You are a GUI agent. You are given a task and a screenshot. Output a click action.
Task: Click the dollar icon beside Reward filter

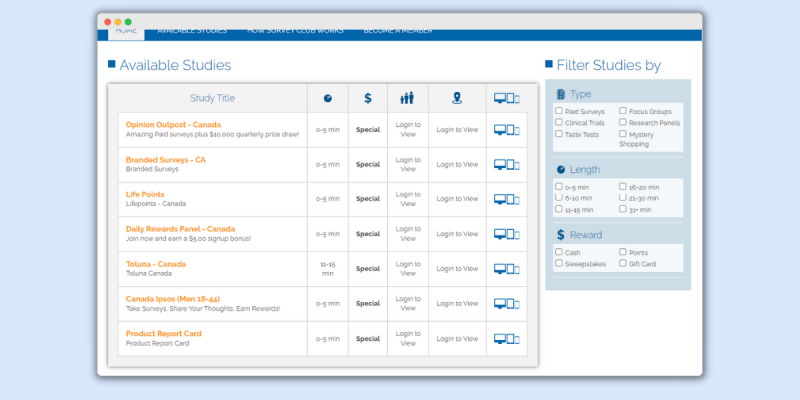point(561,235)
